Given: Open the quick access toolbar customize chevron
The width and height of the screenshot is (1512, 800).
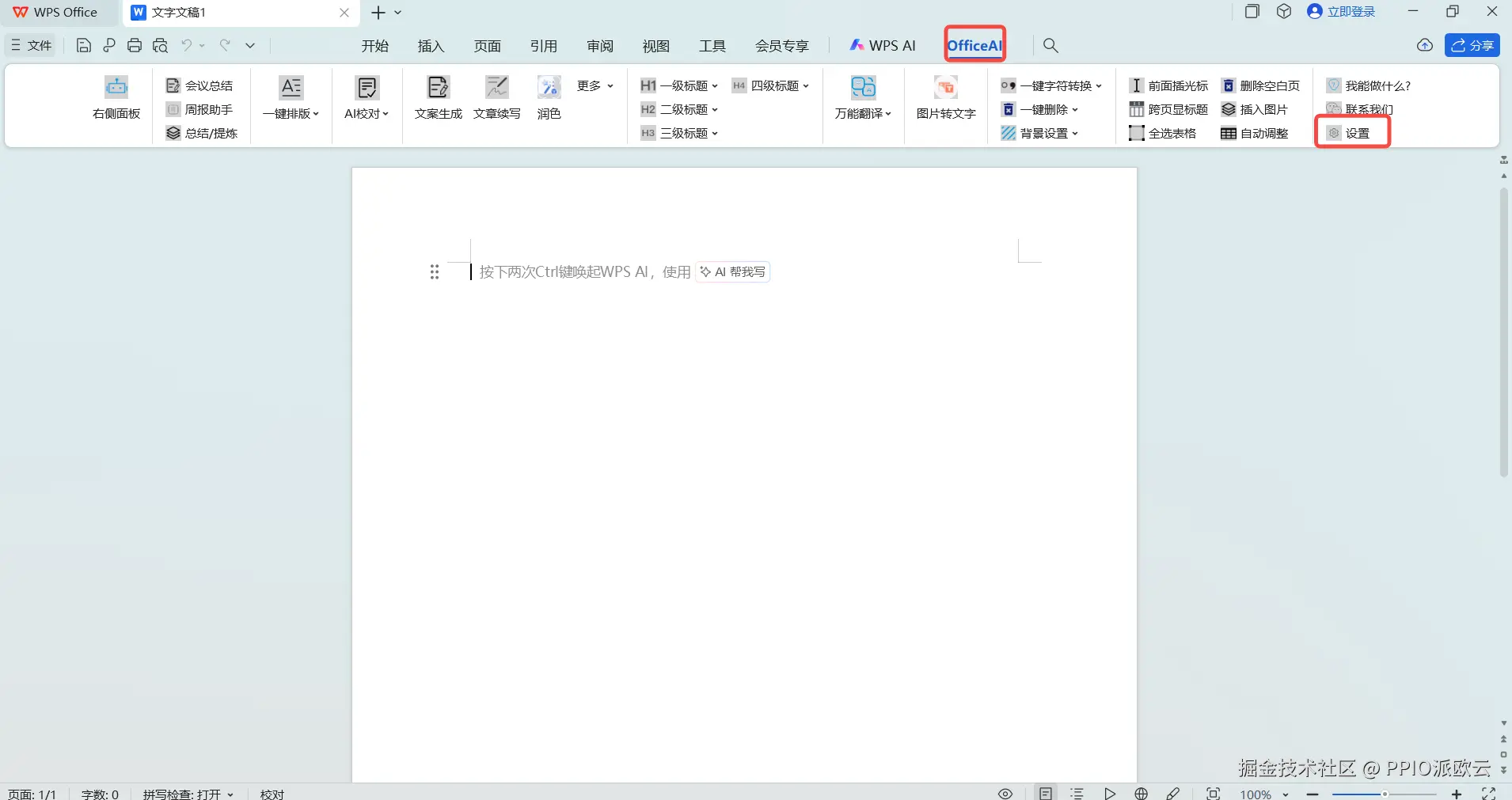Looking at the screenshot, I should pos(250,45).
